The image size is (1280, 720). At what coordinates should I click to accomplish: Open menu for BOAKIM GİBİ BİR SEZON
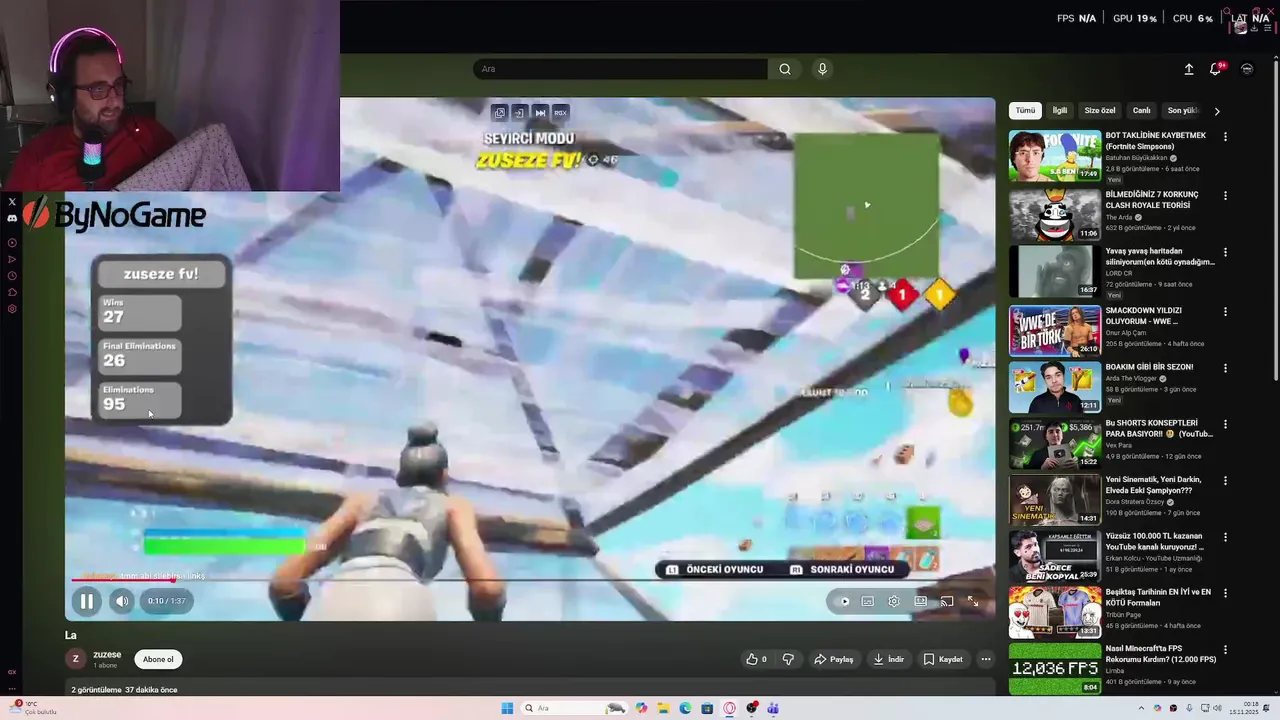coord(1225,368)
